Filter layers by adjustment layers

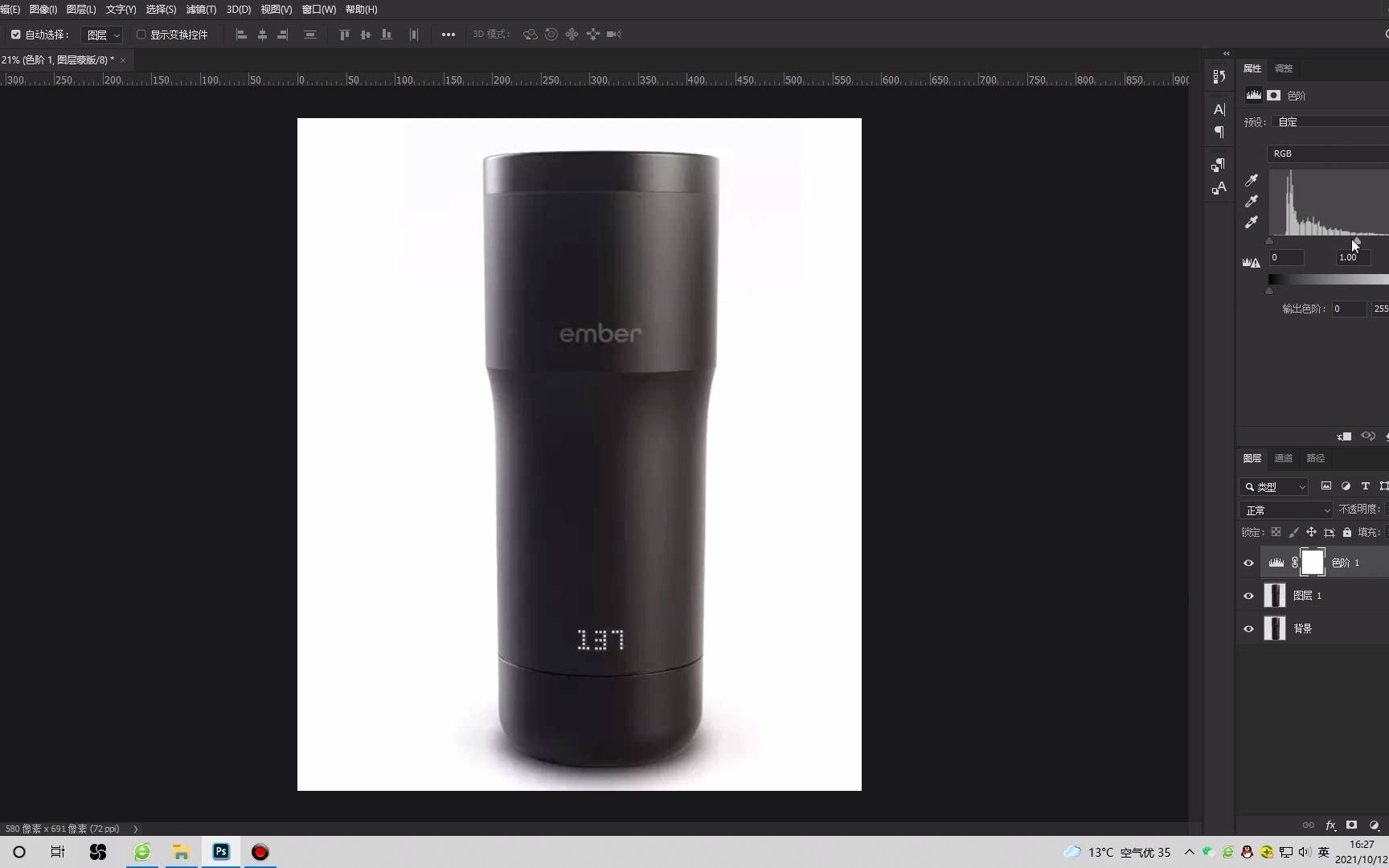point(1346,486)
